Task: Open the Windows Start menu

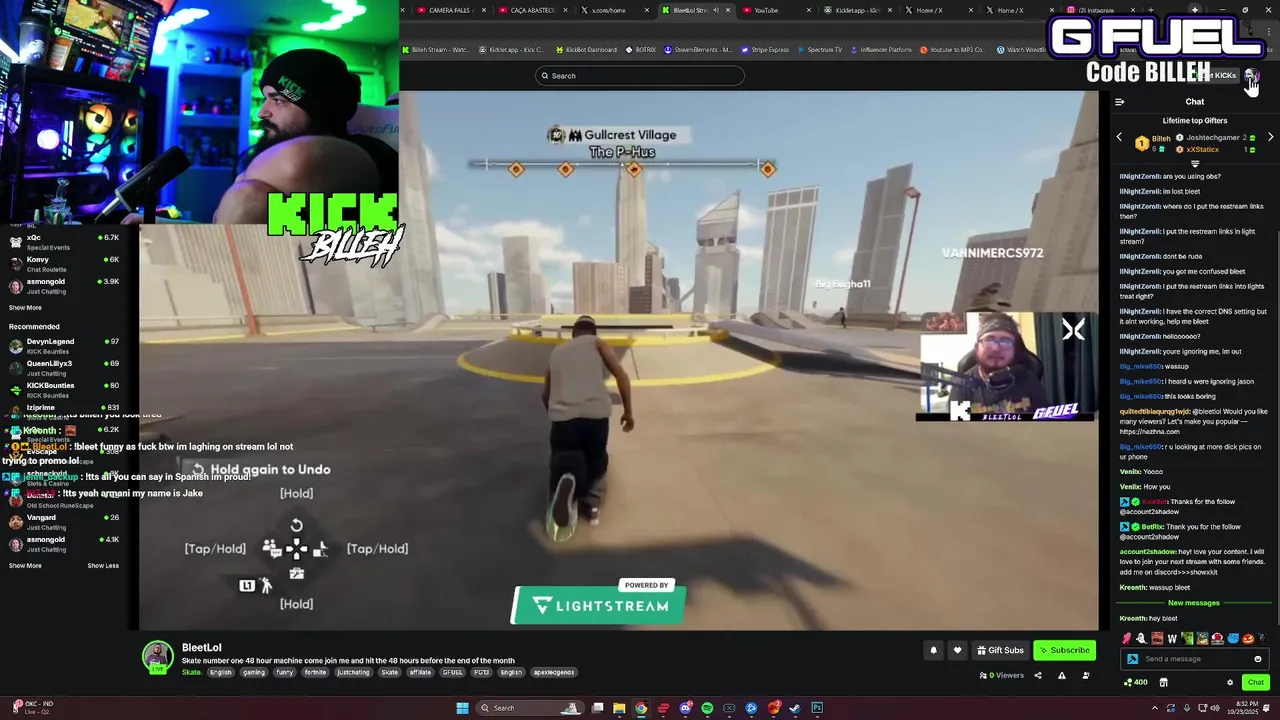Action: [462, 708]
